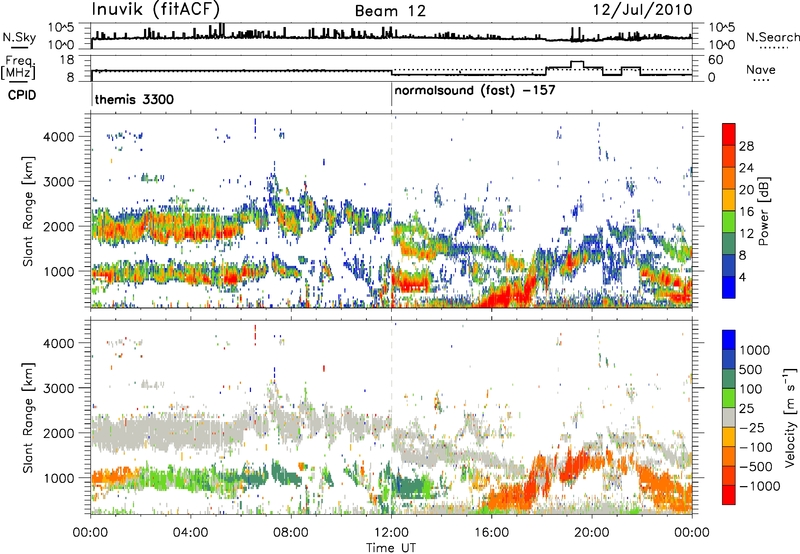This screenshot has height=554, width=800.
Task: Click the "60" tick on the Nave axis
Action: [716, 60]
